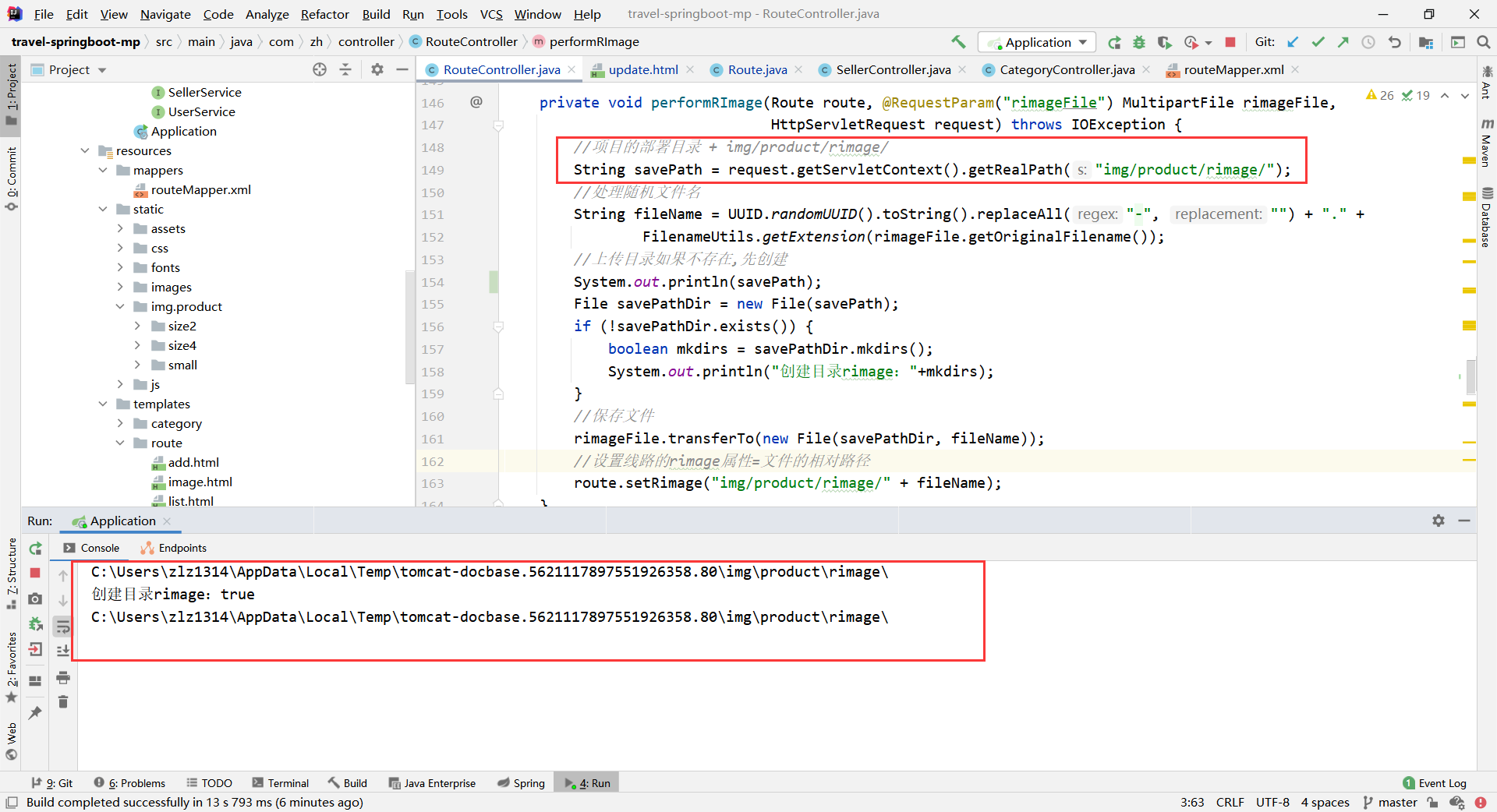Click the Build project hammer icon
Viewport: 1497px width, 812px height.
coord(958,42)
